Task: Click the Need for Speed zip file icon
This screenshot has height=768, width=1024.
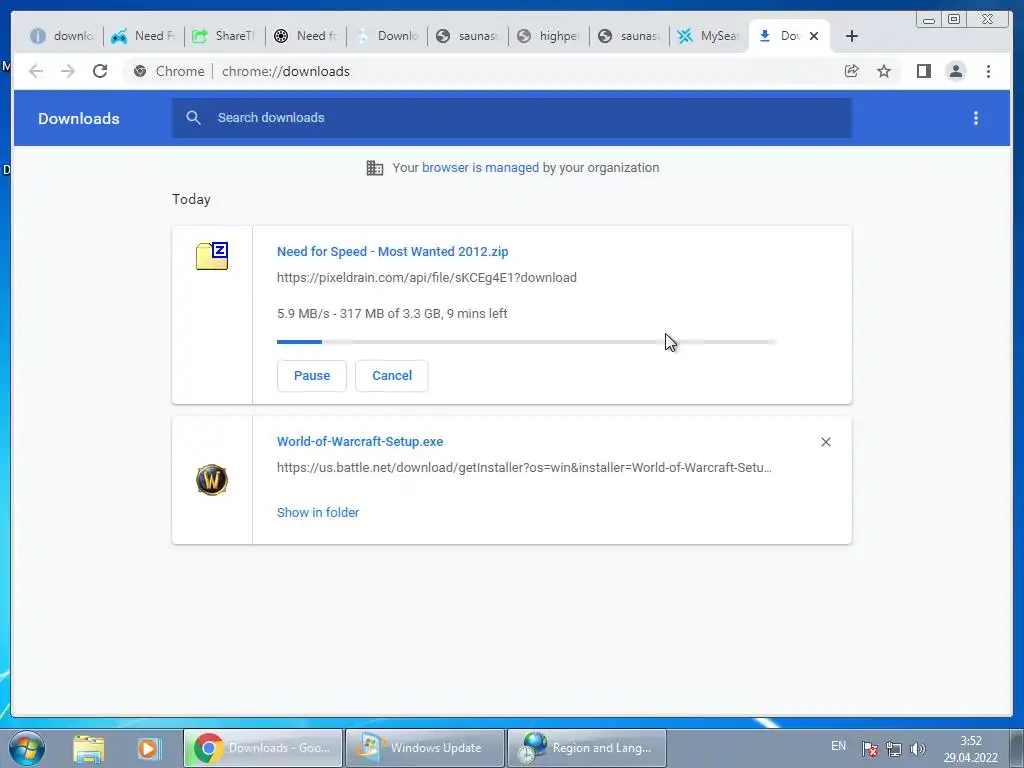Action: pyautogui.click(x=212, y=255)
